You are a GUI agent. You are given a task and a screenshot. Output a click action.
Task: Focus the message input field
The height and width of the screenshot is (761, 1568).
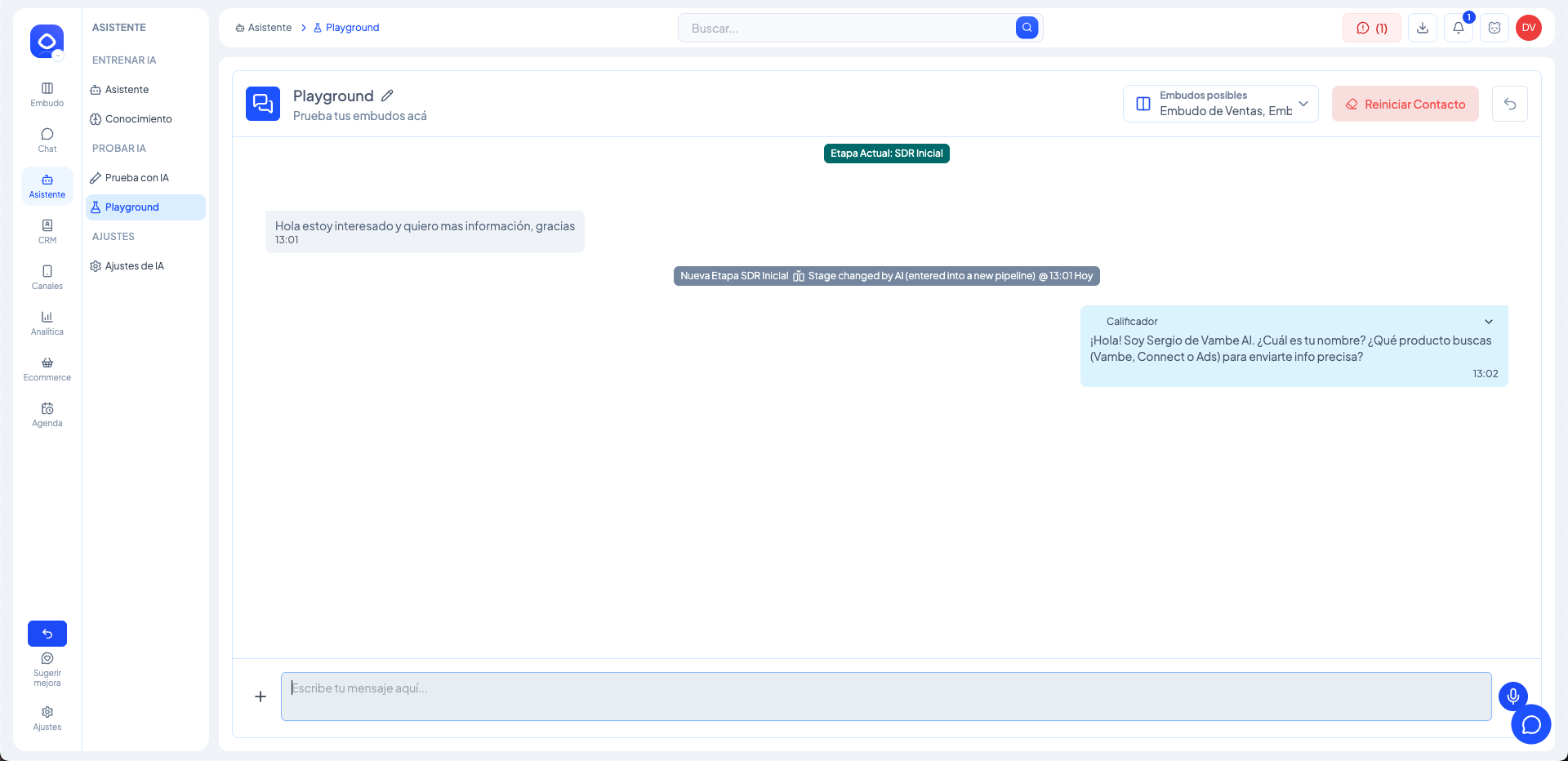[x=885, y=696]
